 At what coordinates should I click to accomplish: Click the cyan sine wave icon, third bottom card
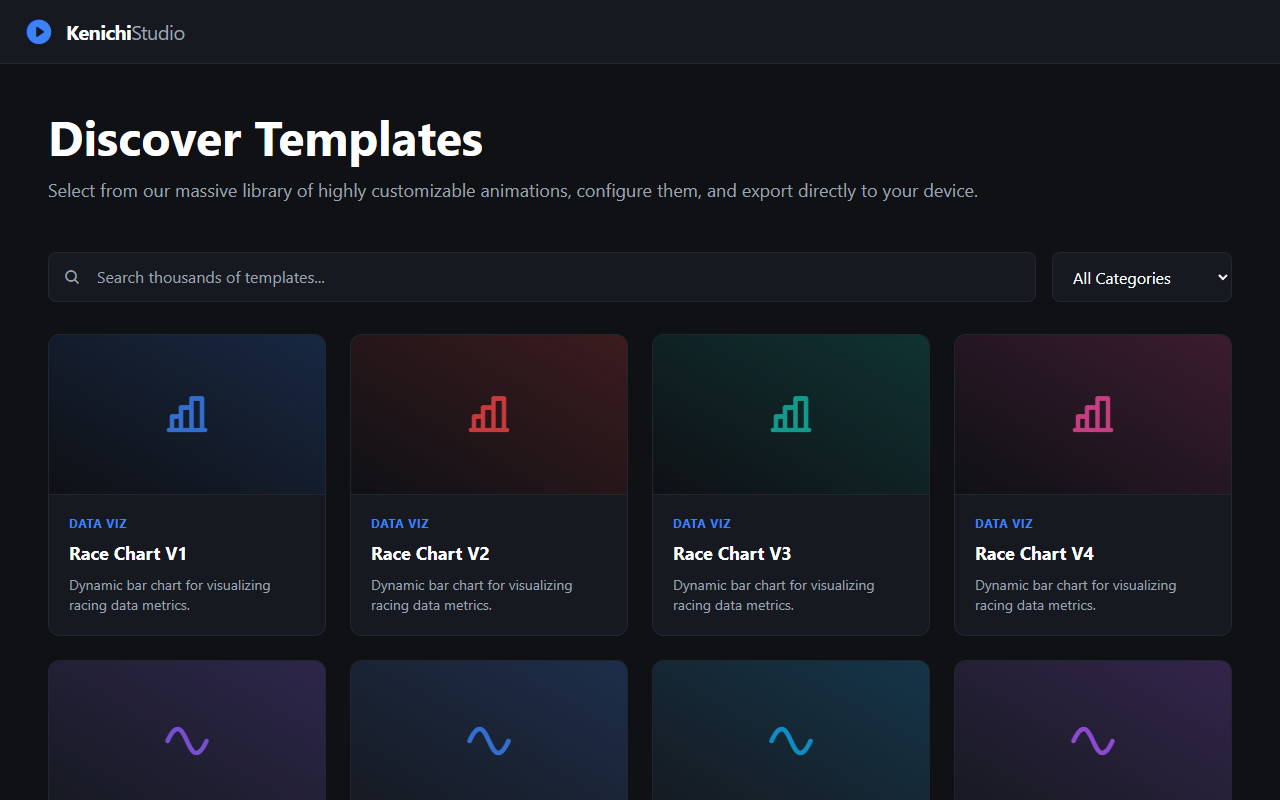[790, 742]
